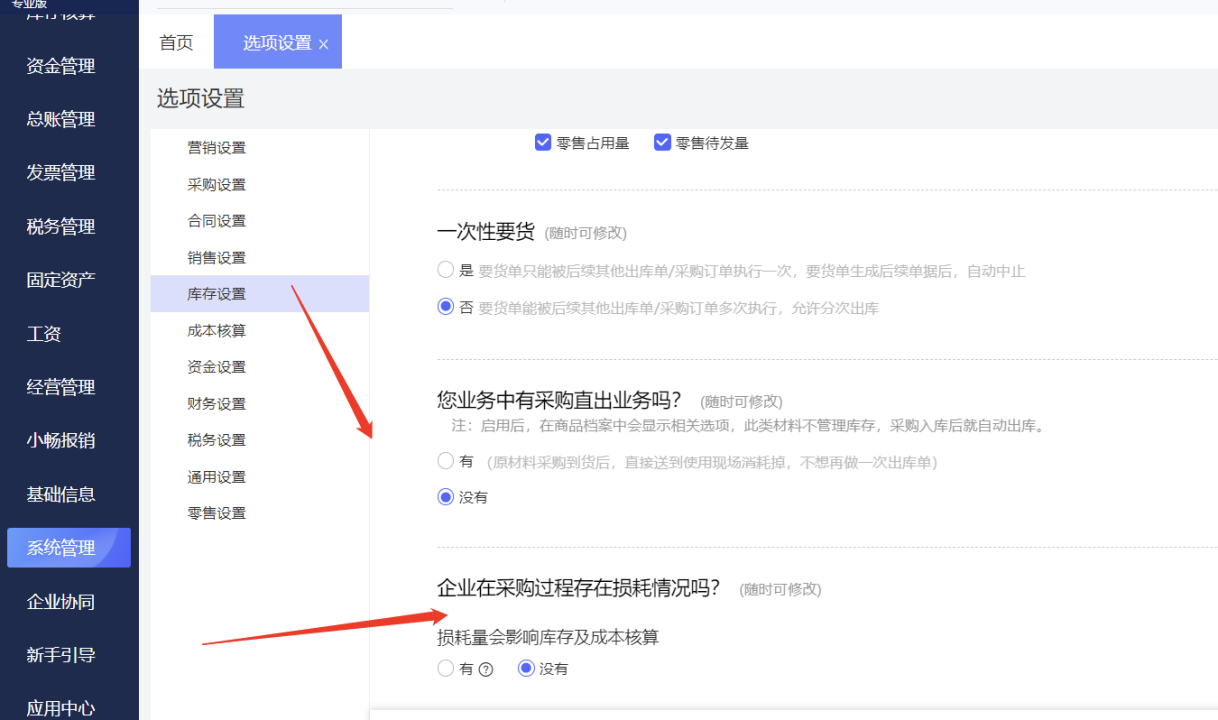The height and width of the screenshot is (720, 1218).
Task: Activate the 选项设置 tab
Action: pos(277,43)
